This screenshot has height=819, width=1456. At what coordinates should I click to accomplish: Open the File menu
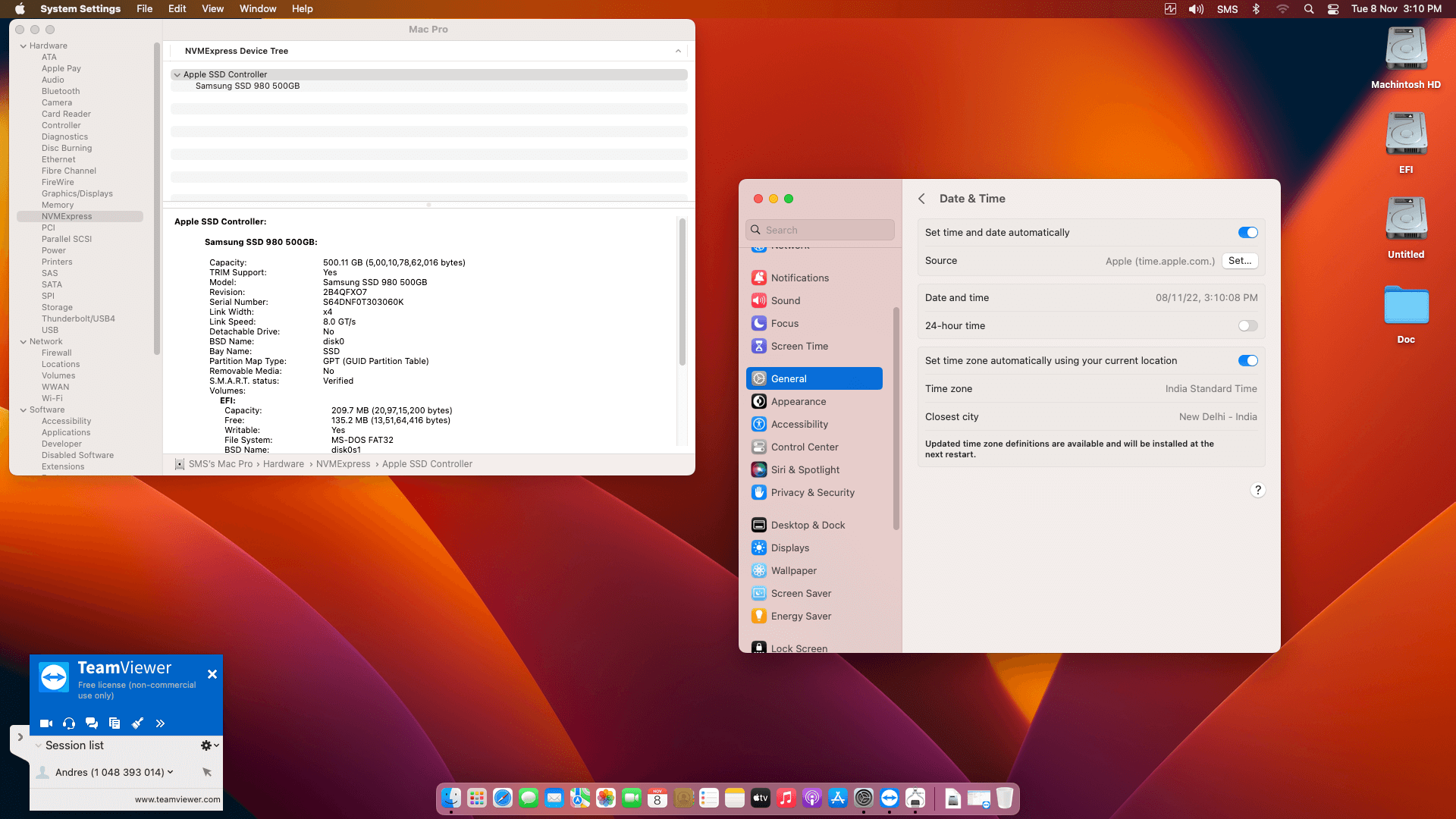pyautogui.click(x=144, y=9)
